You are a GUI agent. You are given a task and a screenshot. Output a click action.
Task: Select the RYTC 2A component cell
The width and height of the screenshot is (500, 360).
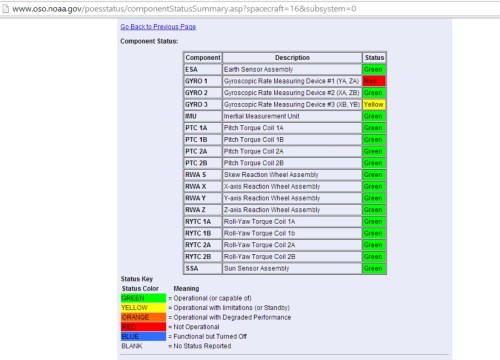coord(203,245)
